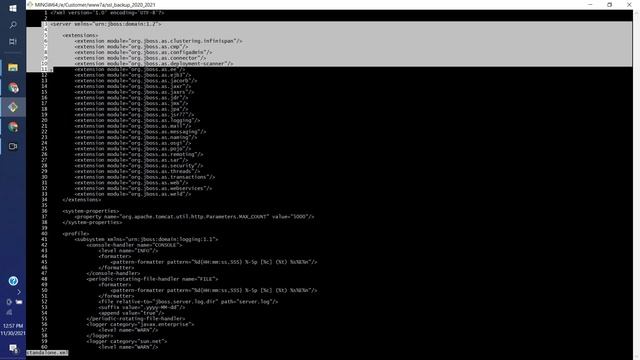
Task: Close the MINGW64 terminal window
Action: (x=629, y=4)
